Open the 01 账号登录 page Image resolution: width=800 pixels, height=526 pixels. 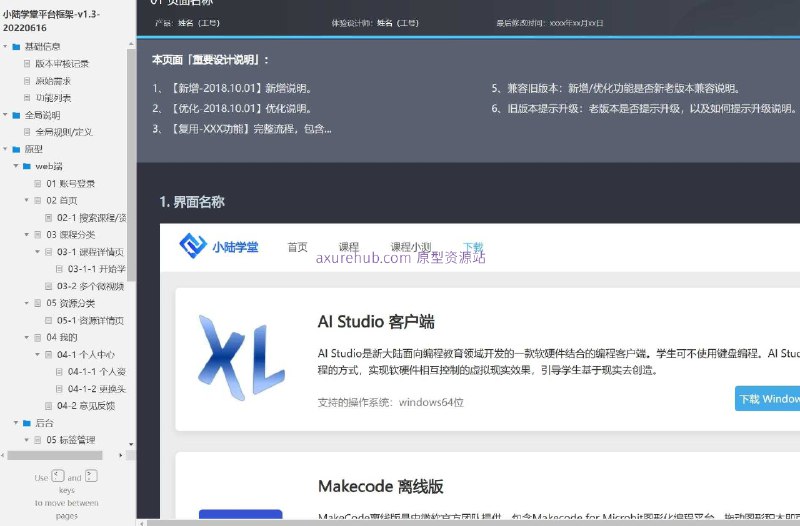(70, 183)
